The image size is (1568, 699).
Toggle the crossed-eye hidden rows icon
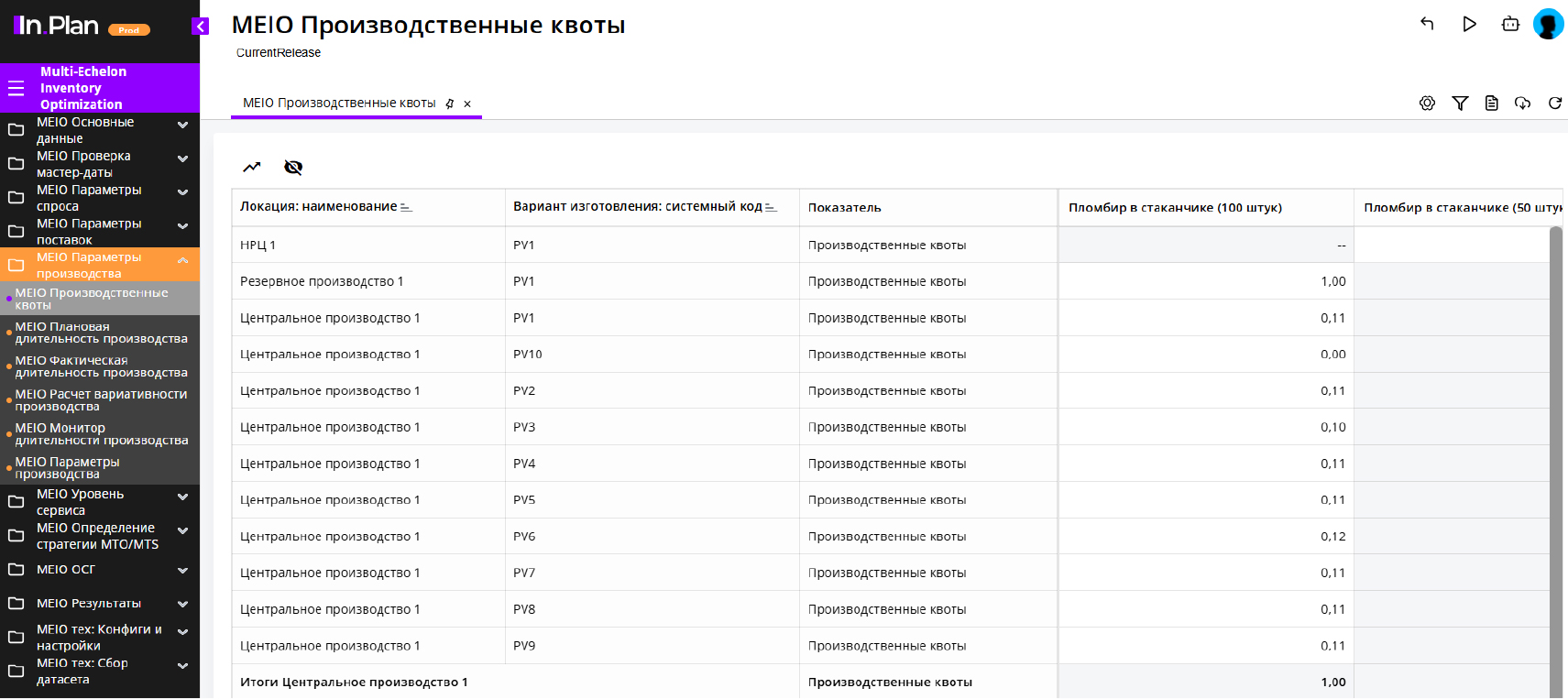[293, 167]
